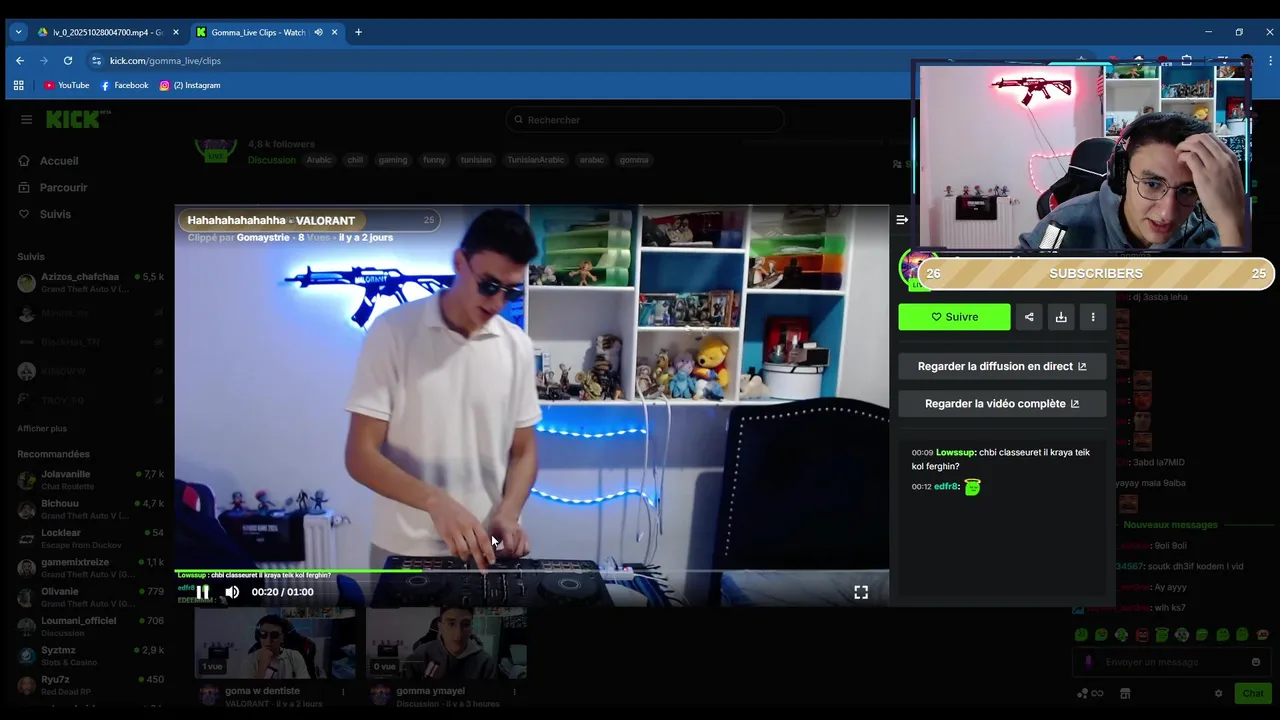
Task: Open Azizos_chafchaa followed channel
Action: [x=90, y=283]
